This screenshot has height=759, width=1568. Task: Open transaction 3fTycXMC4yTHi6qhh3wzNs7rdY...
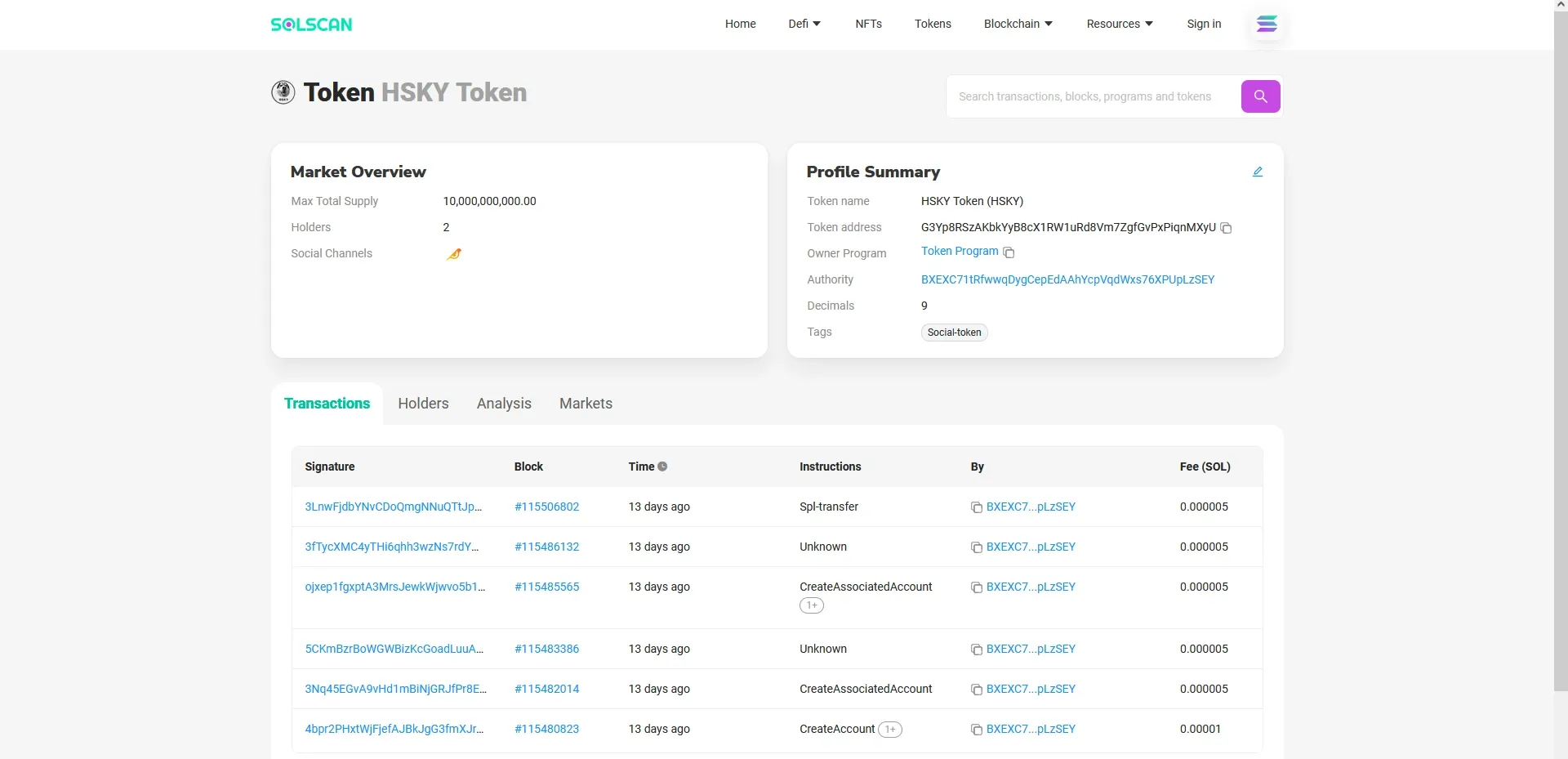(391, 547)
